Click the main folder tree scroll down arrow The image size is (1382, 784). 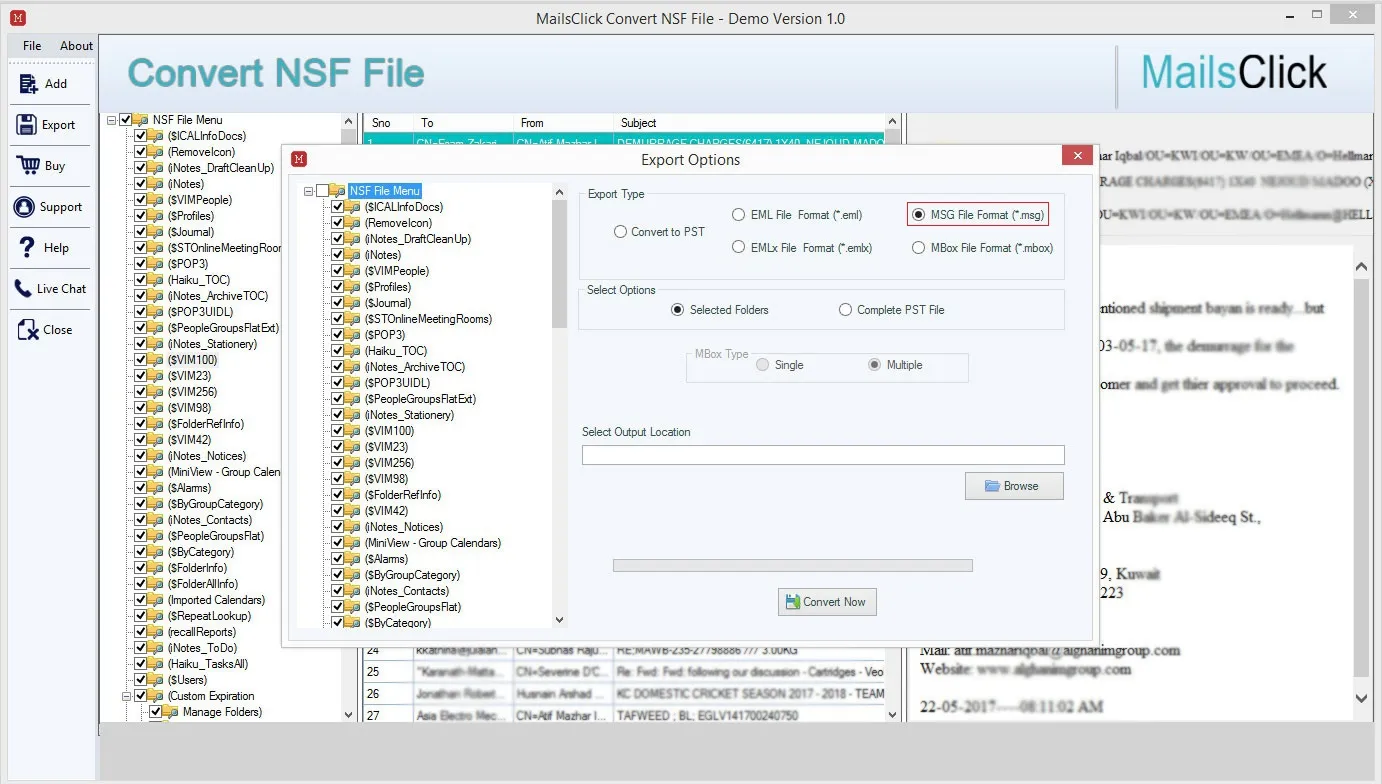(348, 715)
